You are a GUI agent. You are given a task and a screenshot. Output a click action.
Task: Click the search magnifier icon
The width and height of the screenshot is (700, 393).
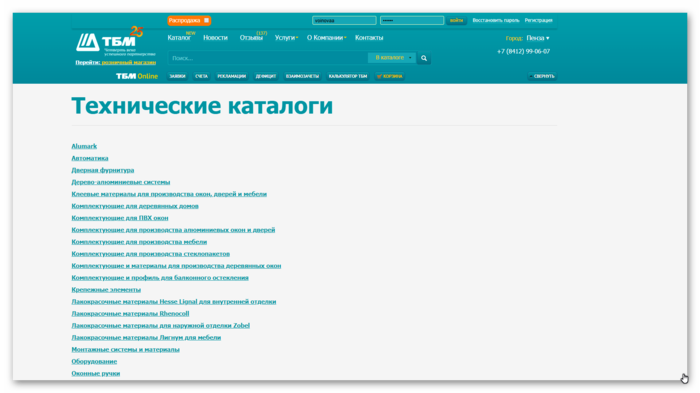tap(424, 58)
